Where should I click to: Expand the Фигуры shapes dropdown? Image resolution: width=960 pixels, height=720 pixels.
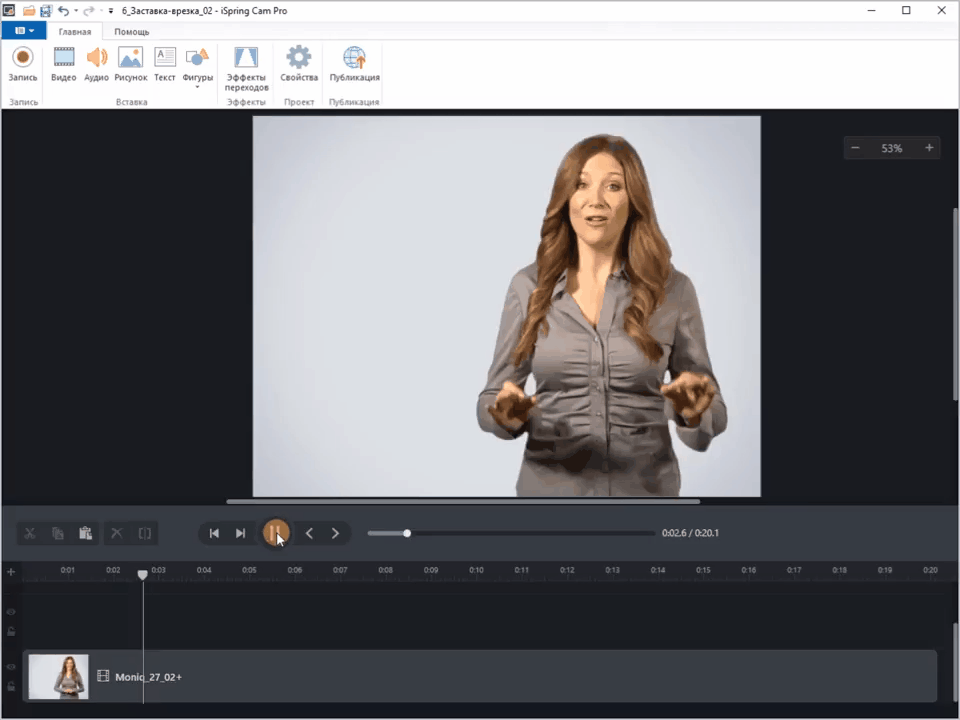tap(197, 87)
